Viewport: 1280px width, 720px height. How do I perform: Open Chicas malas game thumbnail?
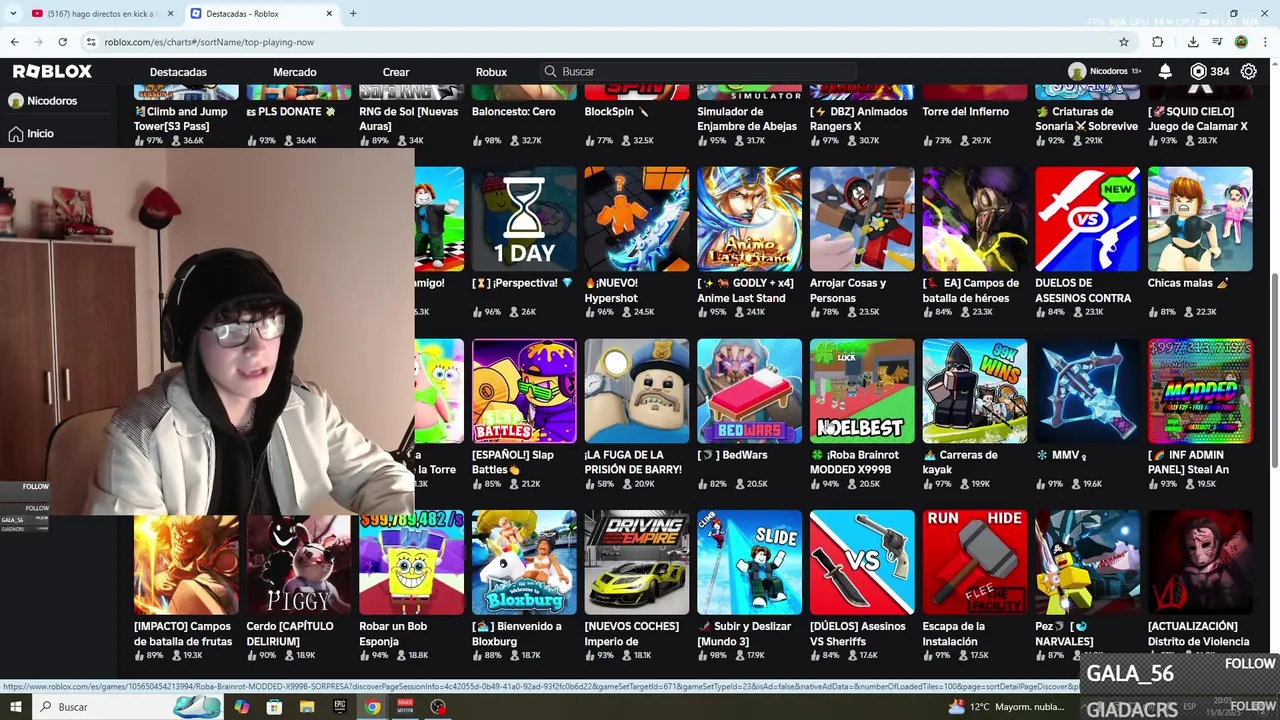[1200, 219]
